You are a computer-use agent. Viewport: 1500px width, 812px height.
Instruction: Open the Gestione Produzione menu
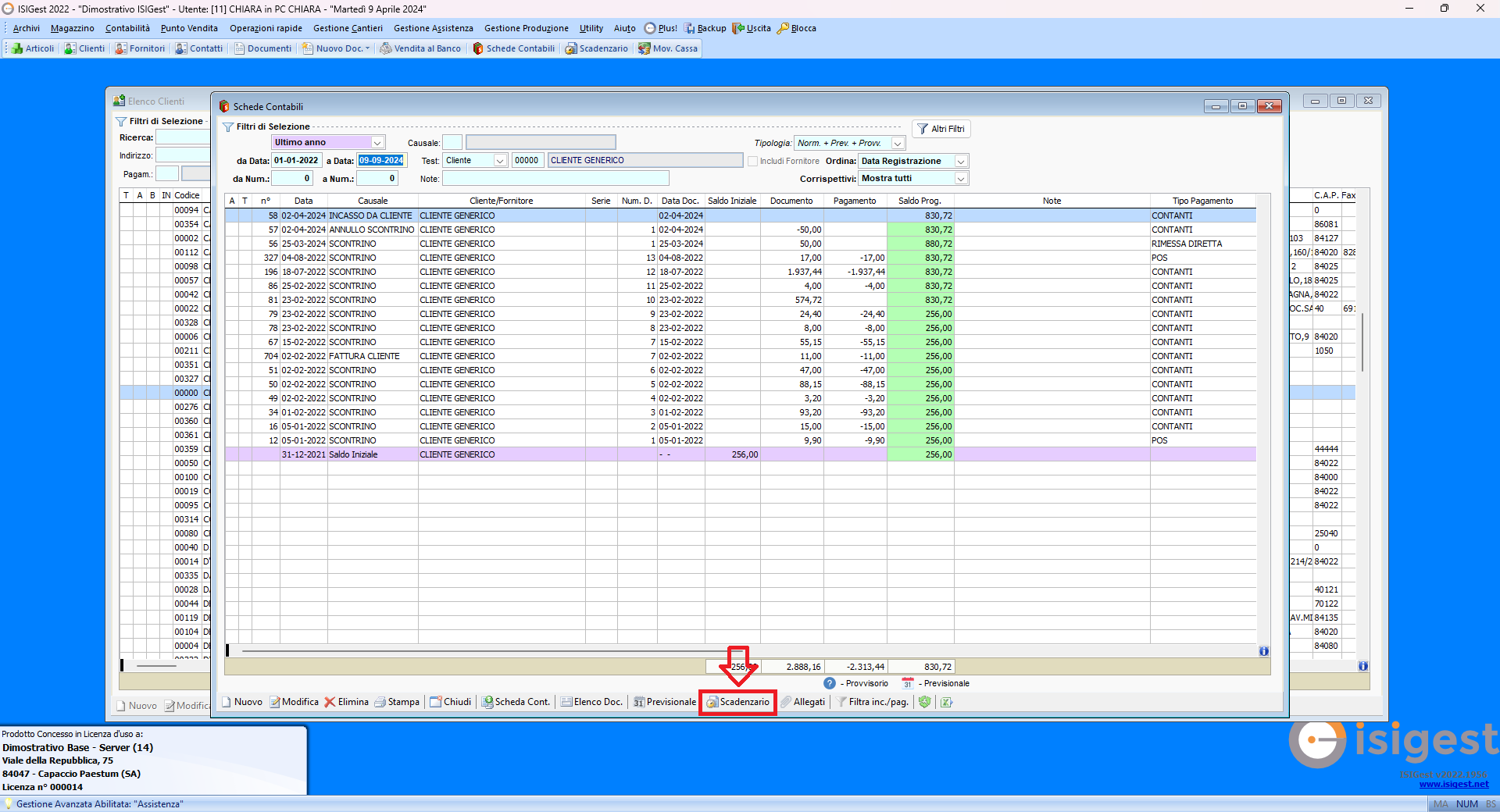click(526, 28)
